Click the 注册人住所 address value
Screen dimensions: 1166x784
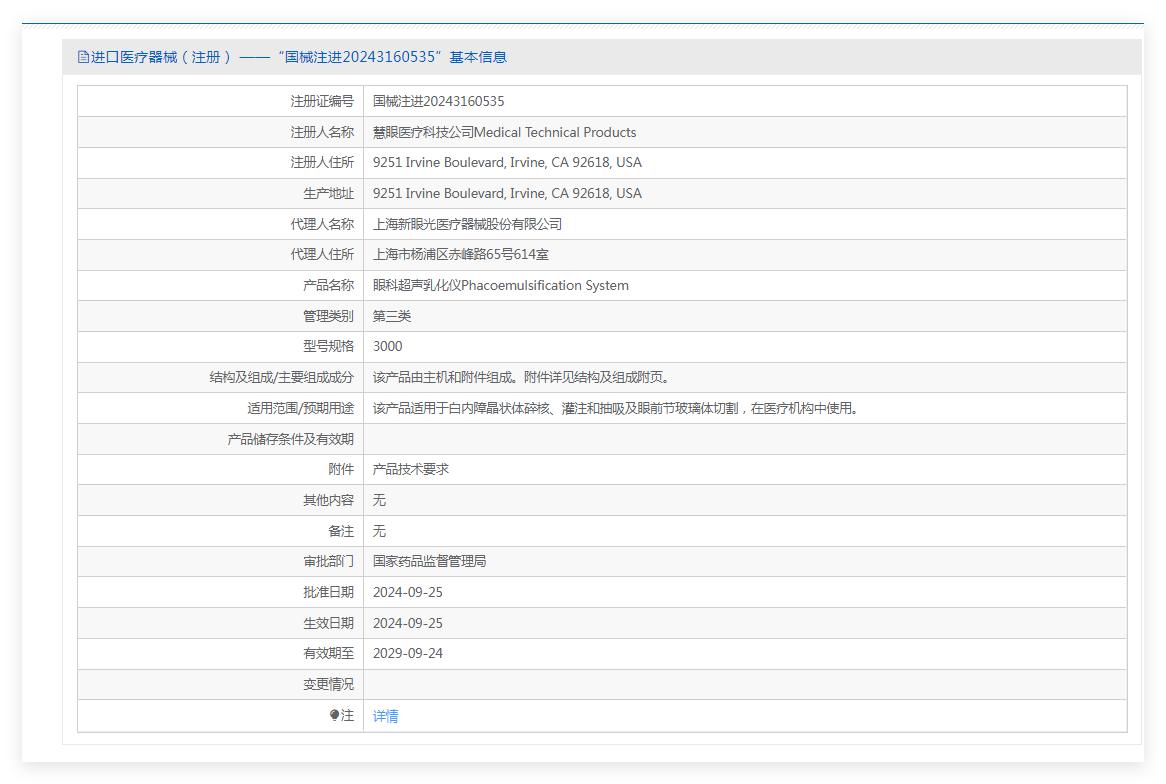[x=507, y=162]
